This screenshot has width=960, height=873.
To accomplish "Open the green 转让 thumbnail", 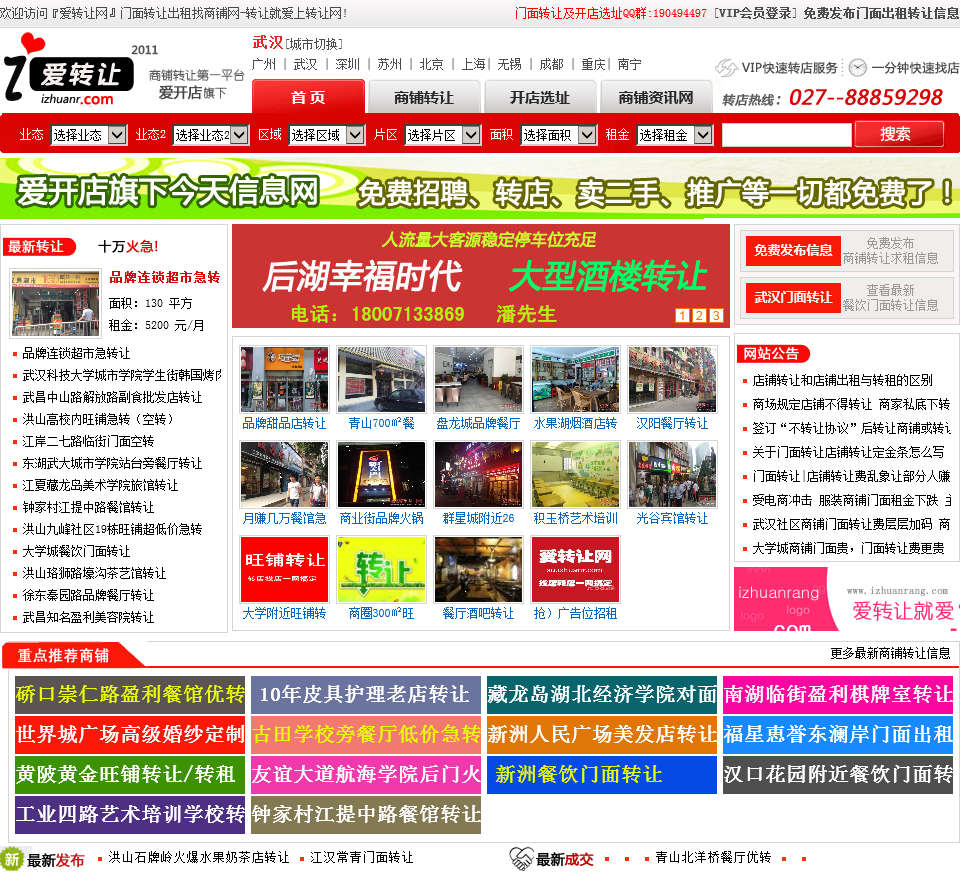I will tap(381, 569).
